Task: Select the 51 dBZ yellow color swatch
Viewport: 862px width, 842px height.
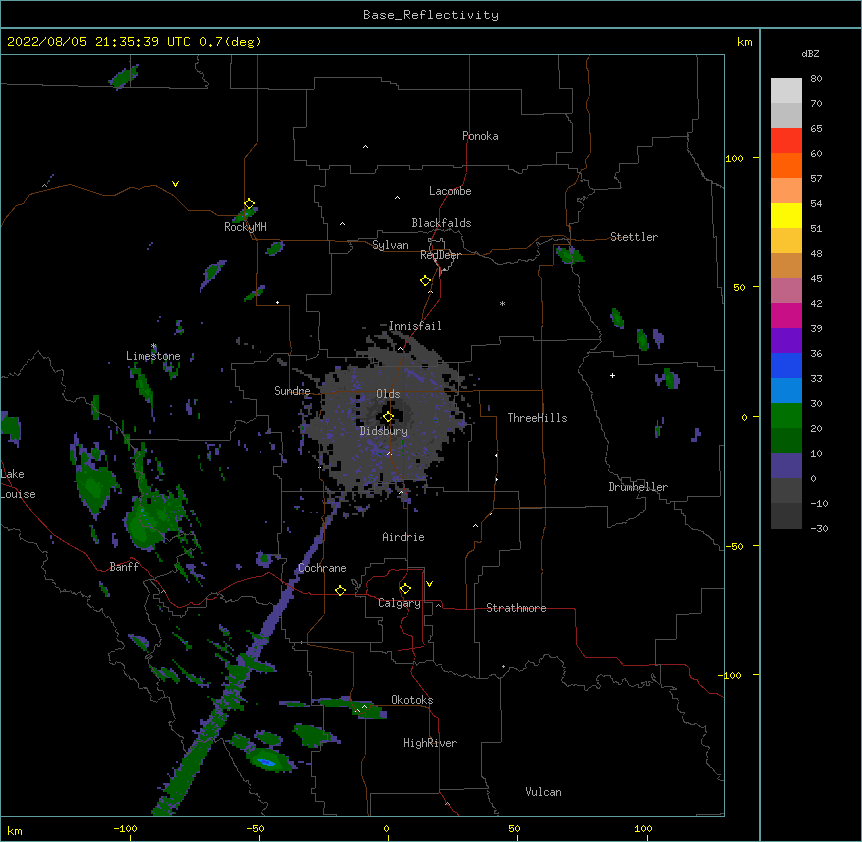Action: click(786, 215)
